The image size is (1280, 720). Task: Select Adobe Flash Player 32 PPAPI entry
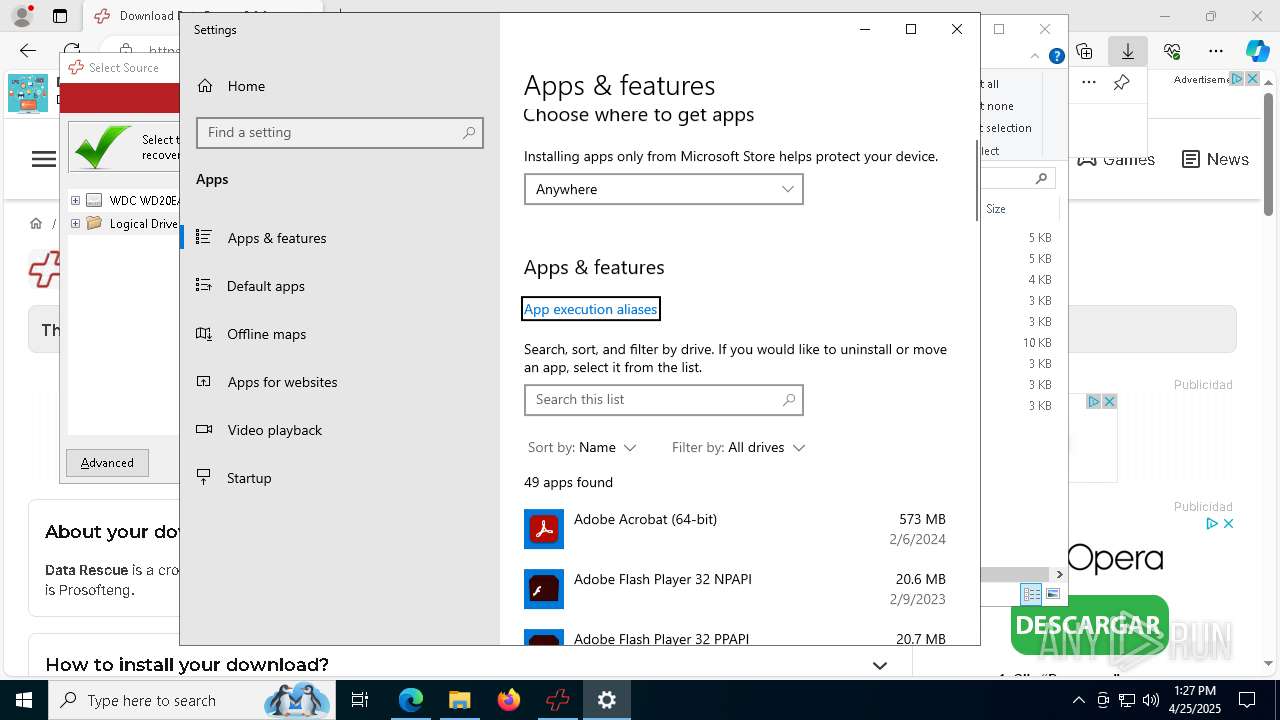735,636
